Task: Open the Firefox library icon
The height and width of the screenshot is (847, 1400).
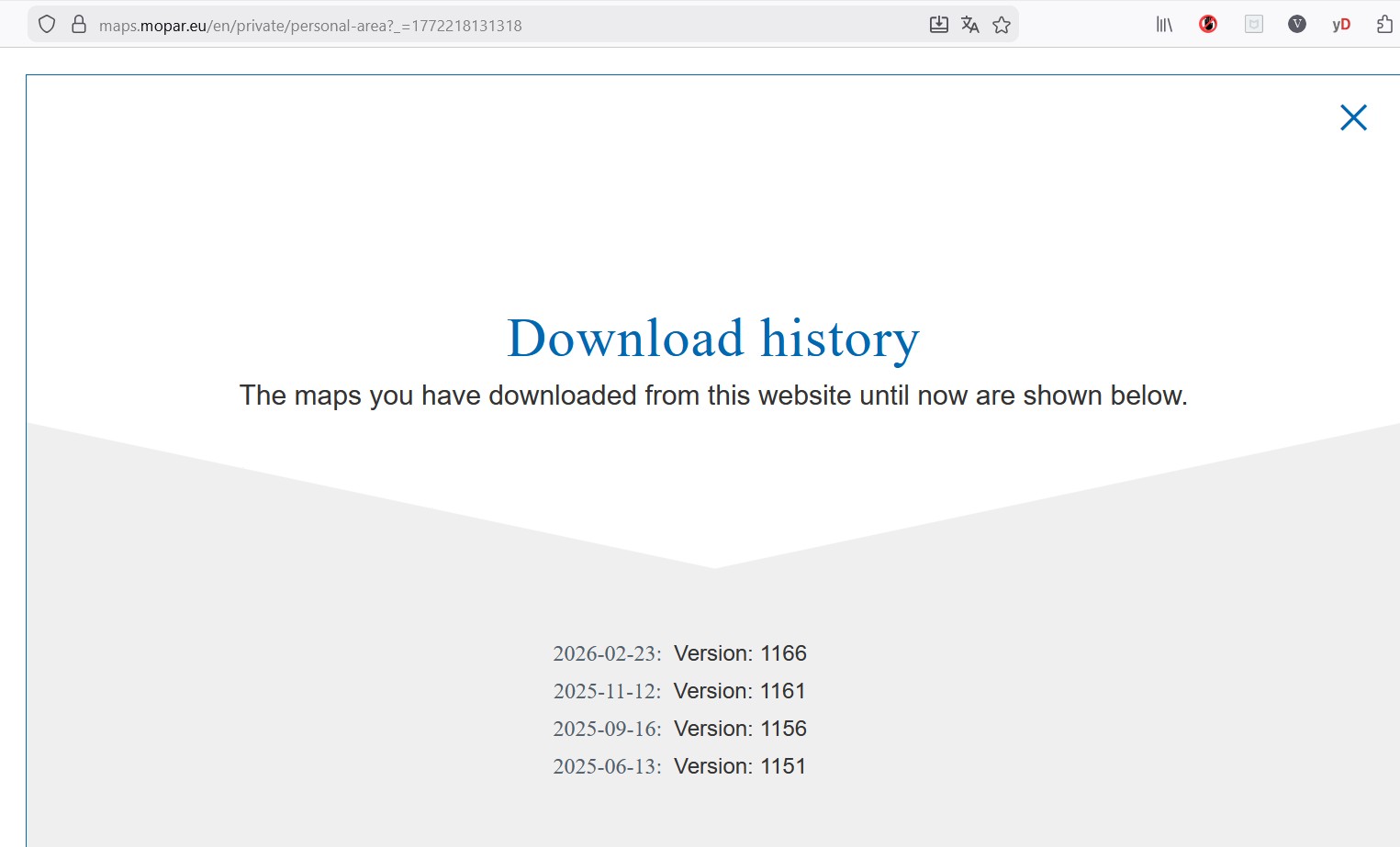Action: point(1164,25)
